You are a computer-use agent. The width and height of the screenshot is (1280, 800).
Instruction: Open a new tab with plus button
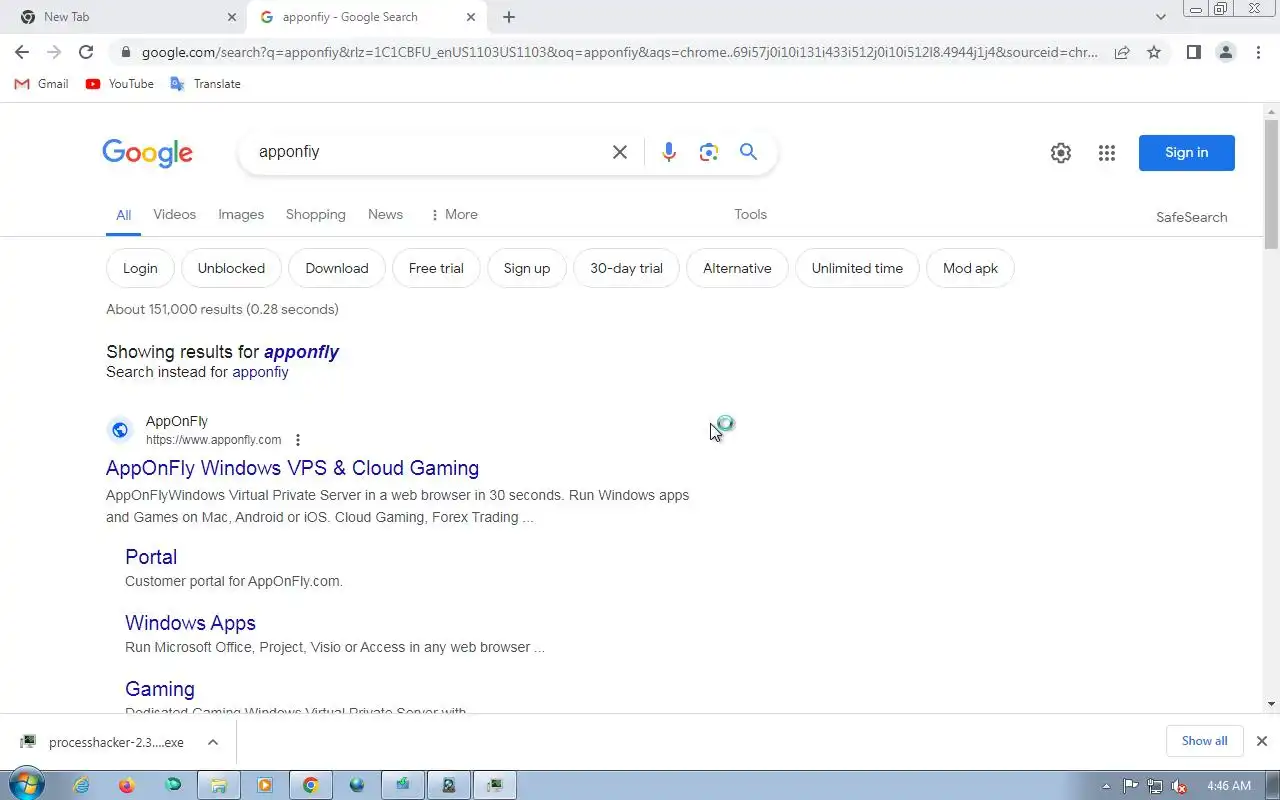(x=509, y=17)
